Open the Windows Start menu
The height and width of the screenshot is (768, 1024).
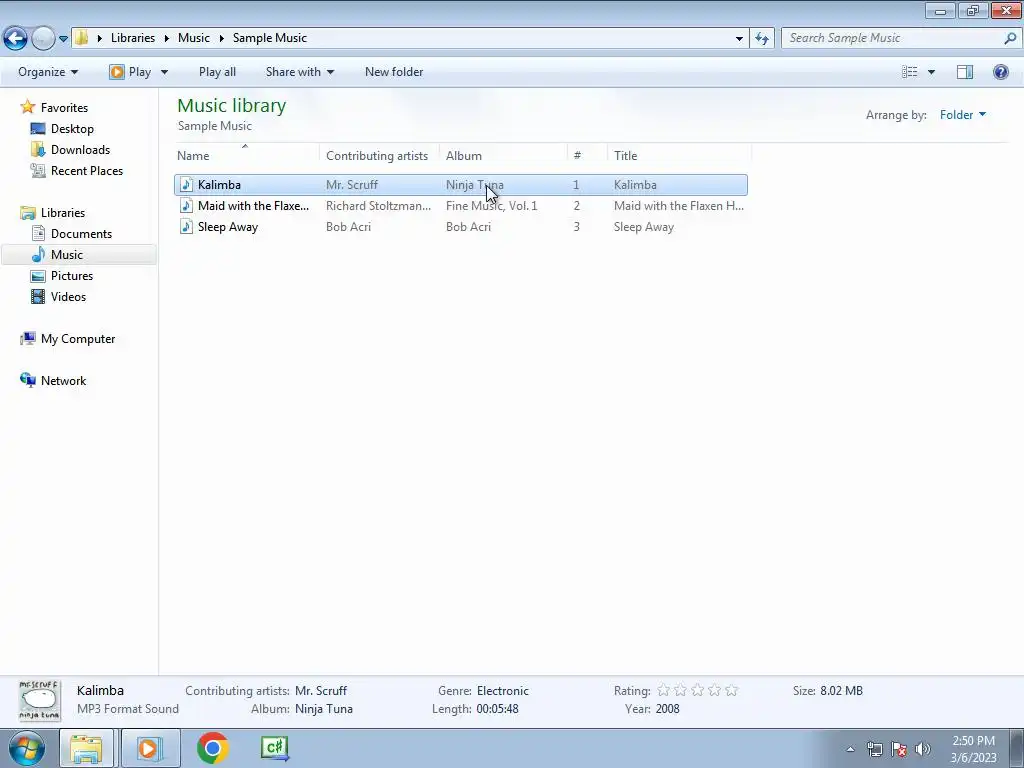click(x=27, y=748)
